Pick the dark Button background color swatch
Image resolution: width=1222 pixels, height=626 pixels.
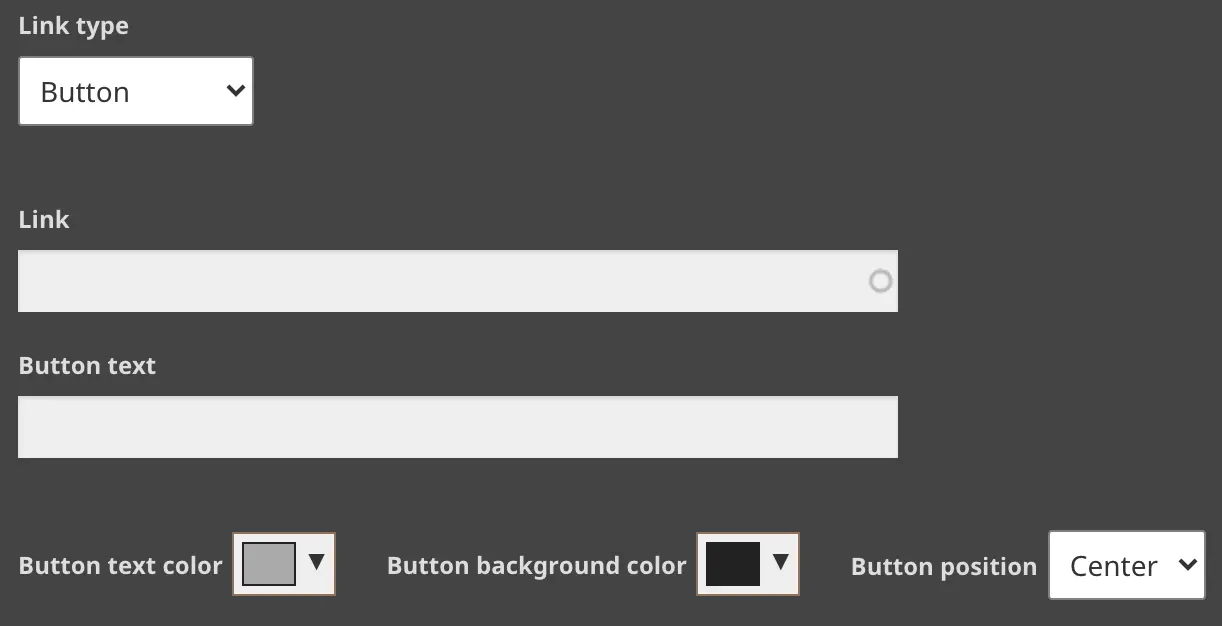click(x=733, y=563)
